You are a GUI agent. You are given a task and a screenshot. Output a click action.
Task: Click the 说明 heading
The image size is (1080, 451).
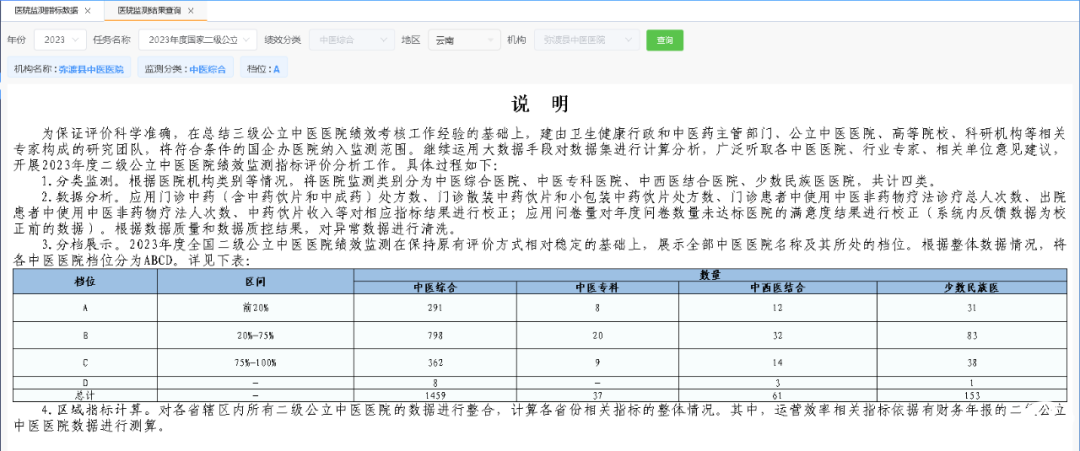540,104
